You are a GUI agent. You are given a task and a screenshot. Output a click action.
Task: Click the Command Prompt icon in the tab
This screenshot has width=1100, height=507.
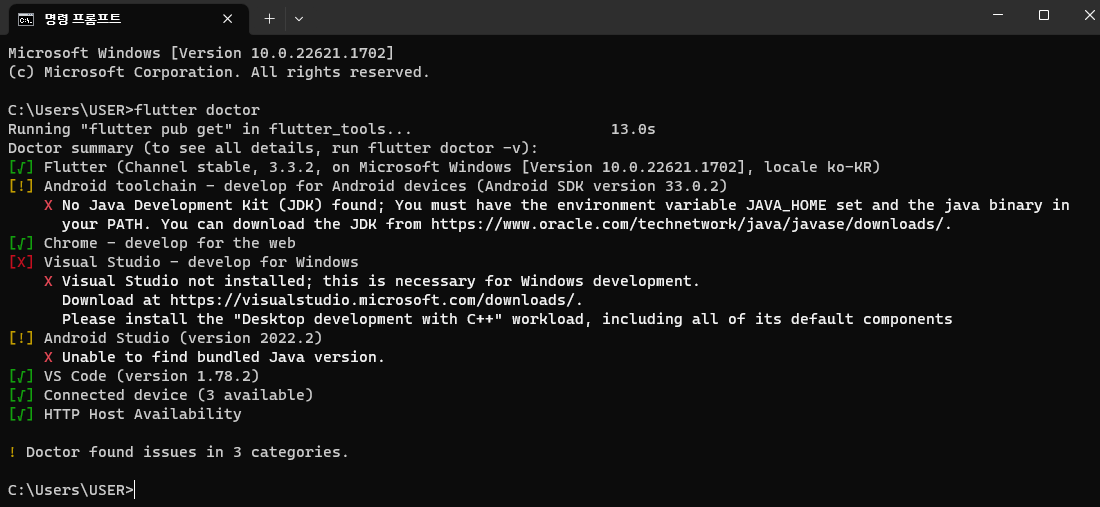pyautogui.click(x=25, y=19)
